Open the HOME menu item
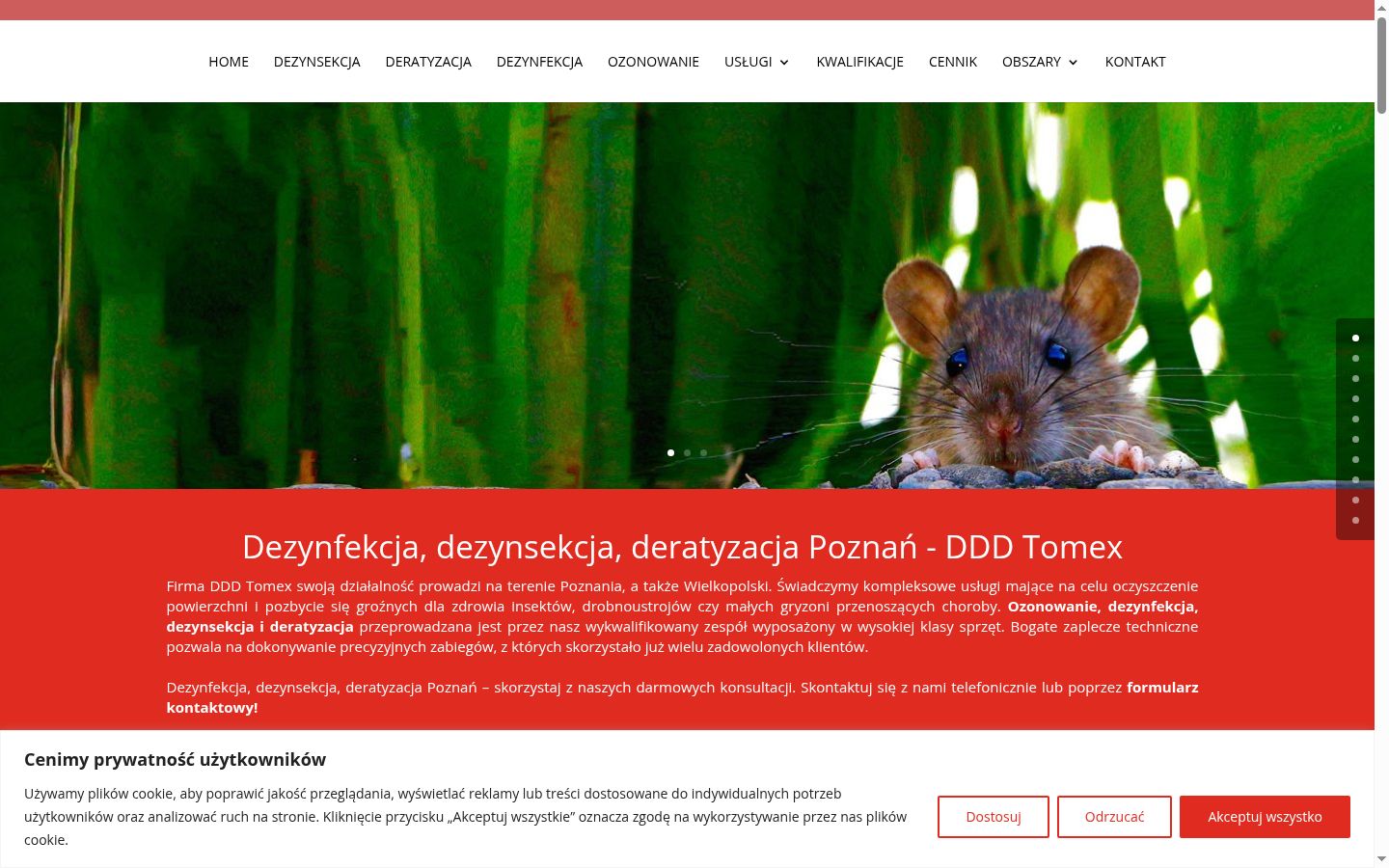 pyautogui.click(x=229, y=62)
